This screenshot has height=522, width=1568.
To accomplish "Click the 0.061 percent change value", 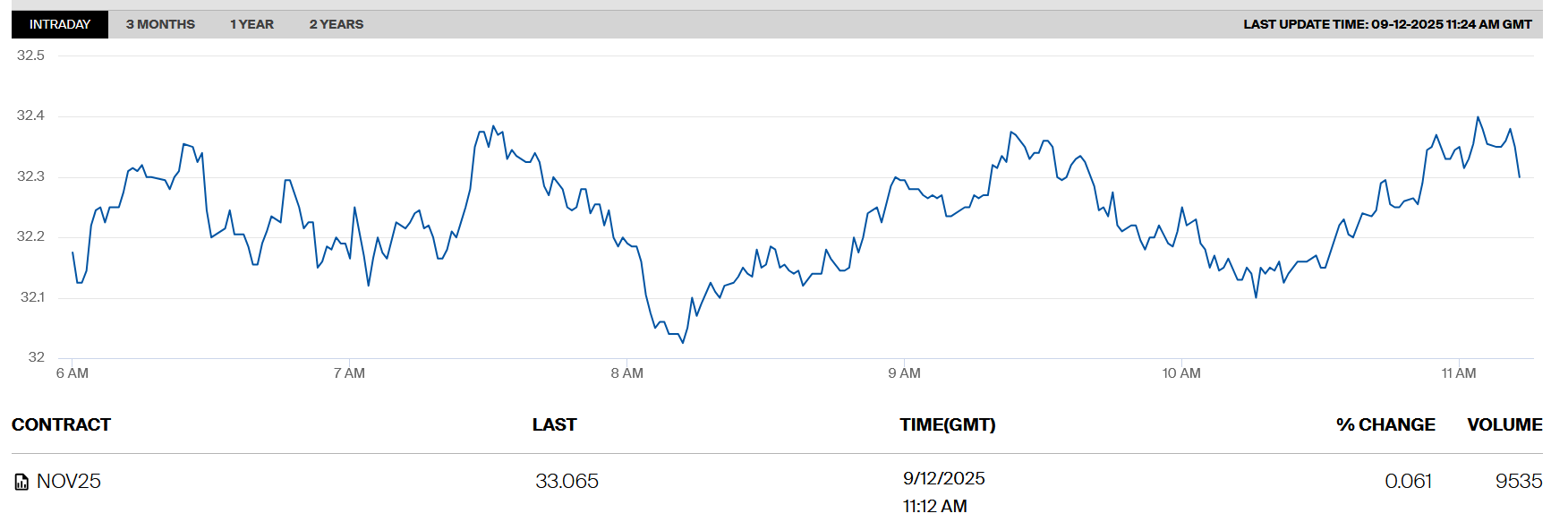I will click(1408, 482).
